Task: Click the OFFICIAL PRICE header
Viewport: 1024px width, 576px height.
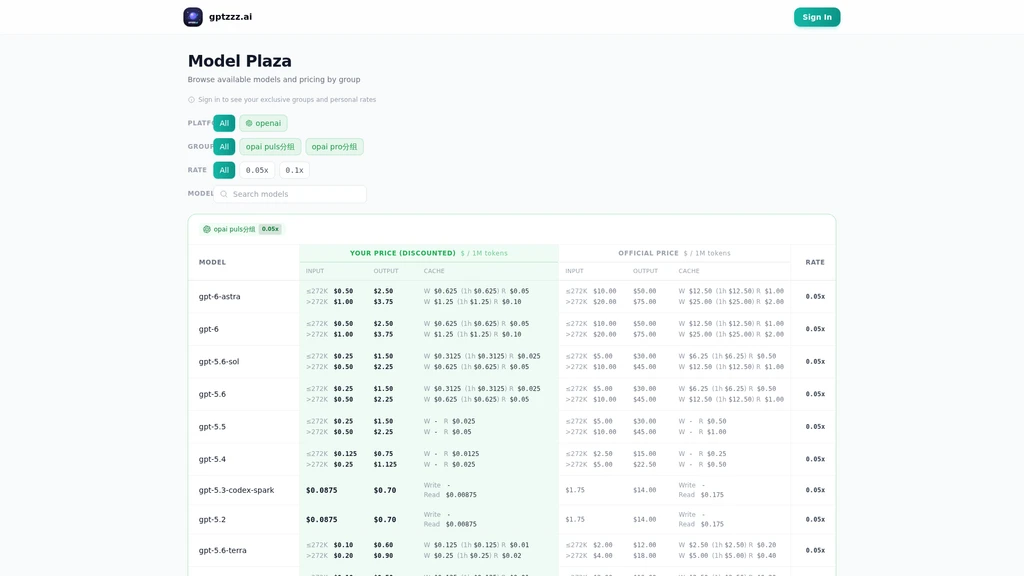Action: (648, 253)
